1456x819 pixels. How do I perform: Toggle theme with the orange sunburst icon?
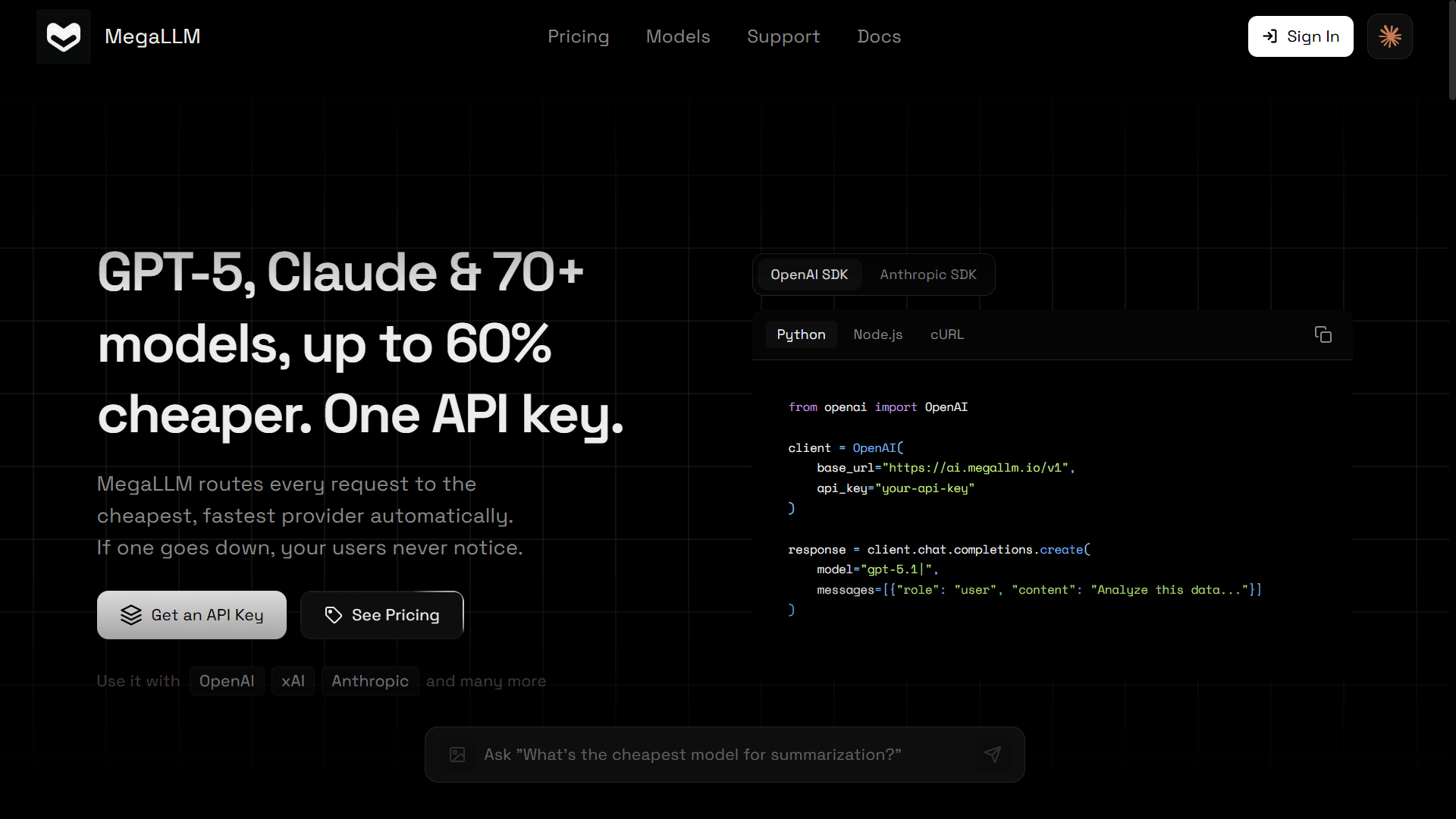coord(1390,36)
